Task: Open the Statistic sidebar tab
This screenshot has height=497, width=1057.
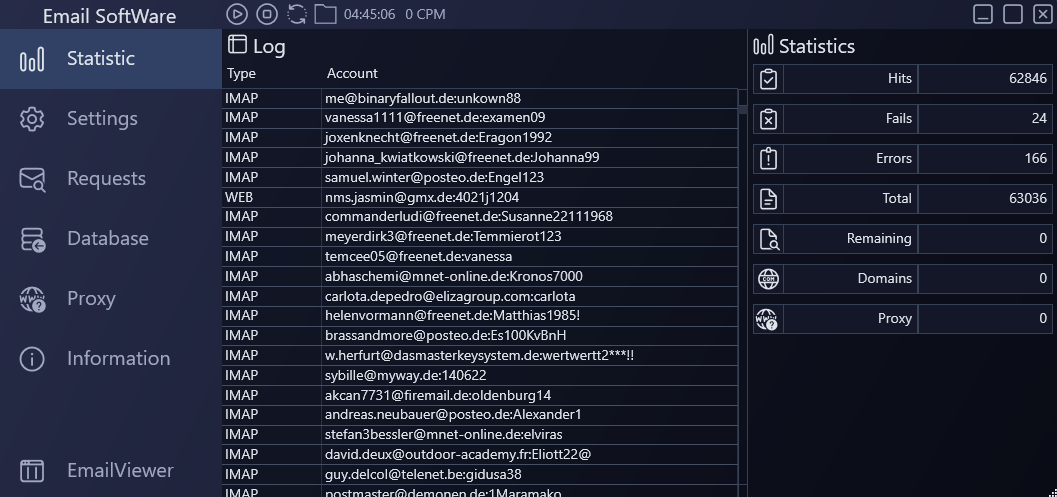Action: coord(100,59)
